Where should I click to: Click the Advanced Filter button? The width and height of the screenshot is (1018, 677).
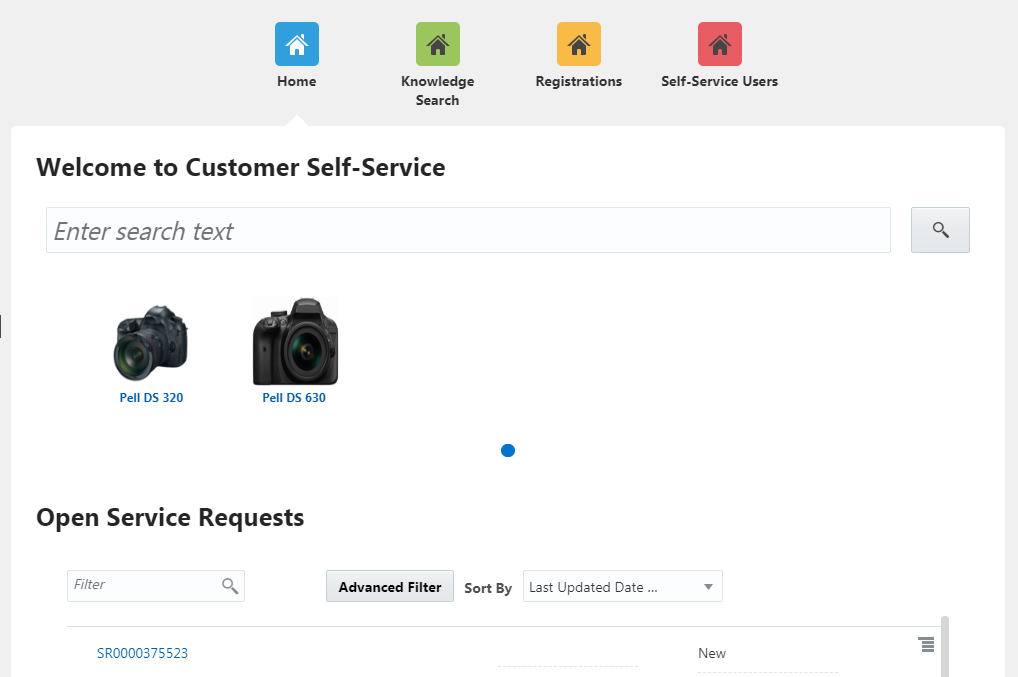(390, 587)
